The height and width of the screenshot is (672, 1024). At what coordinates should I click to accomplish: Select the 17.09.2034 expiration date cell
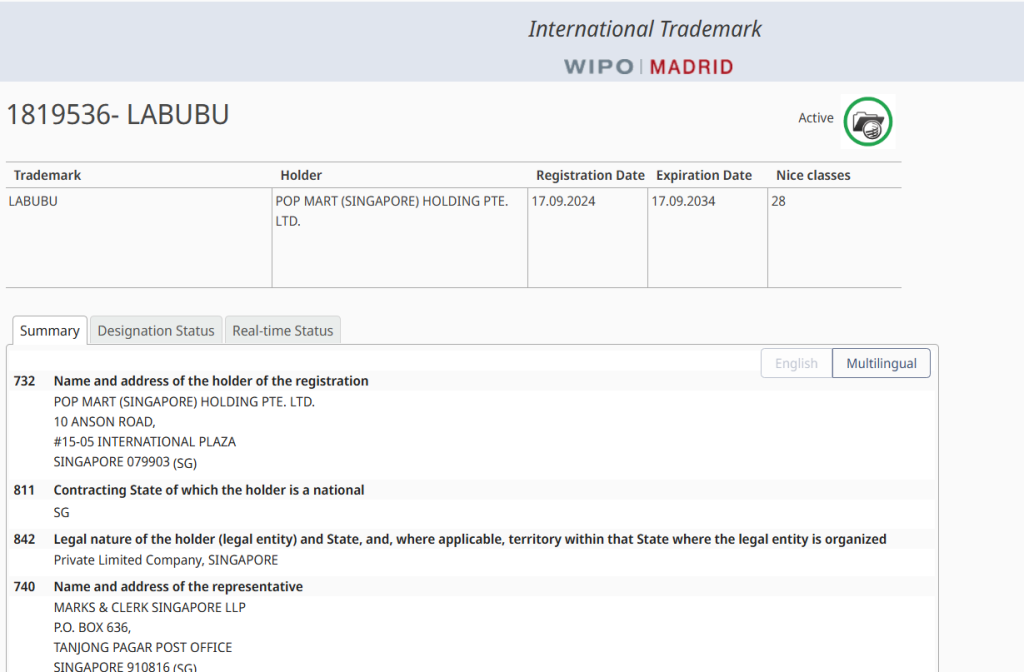tap(684, 201)
